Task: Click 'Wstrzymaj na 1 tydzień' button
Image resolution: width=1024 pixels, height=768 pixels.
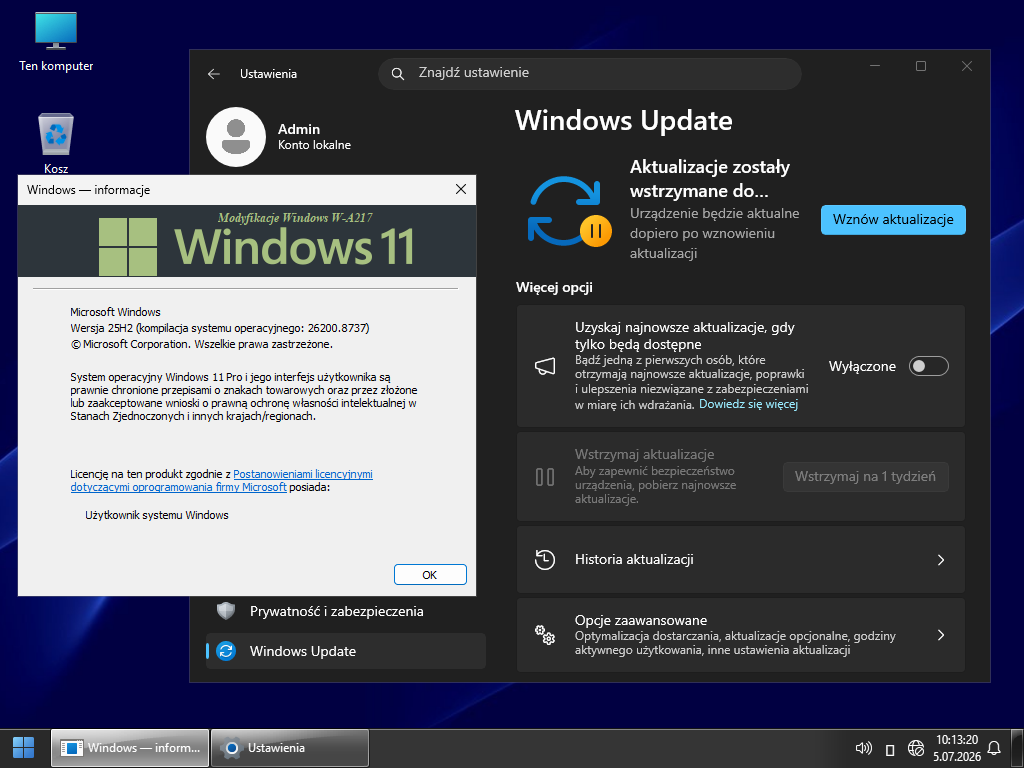Action: [x=865, y=477]
